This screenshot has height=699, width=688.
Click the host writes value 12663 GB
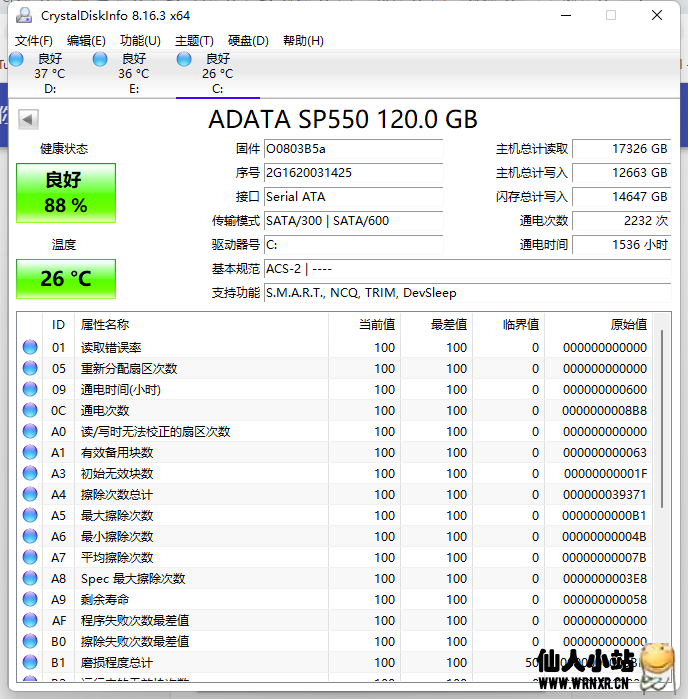622,173
